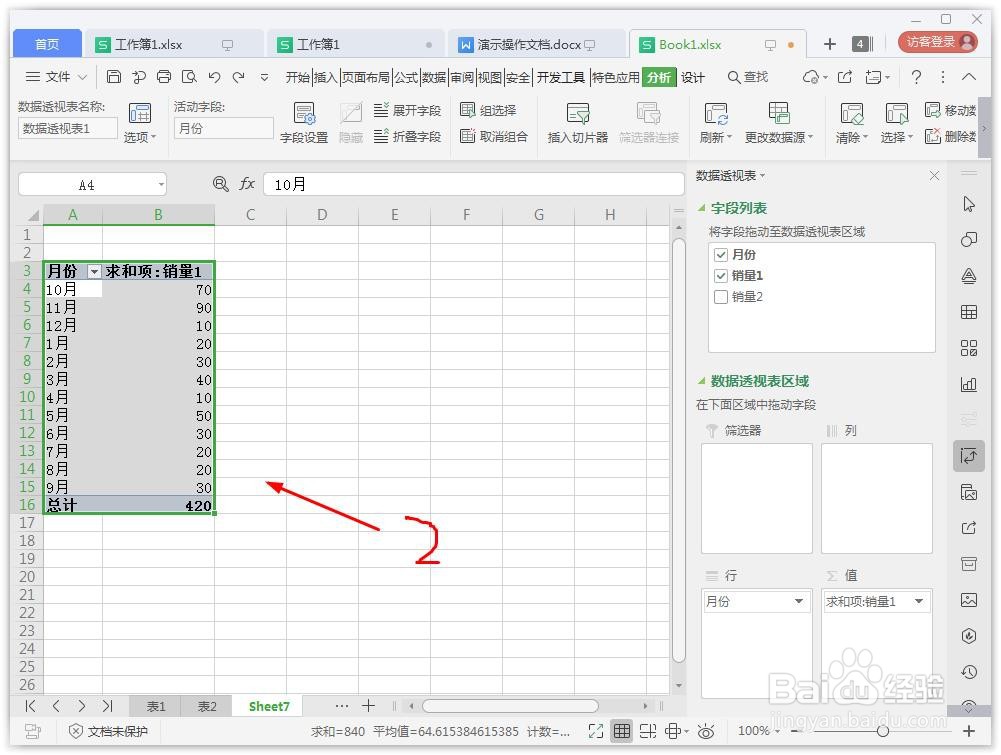Click the Print Preview icon
This screenshot has width=1001, height=755.
coord(189,77)
